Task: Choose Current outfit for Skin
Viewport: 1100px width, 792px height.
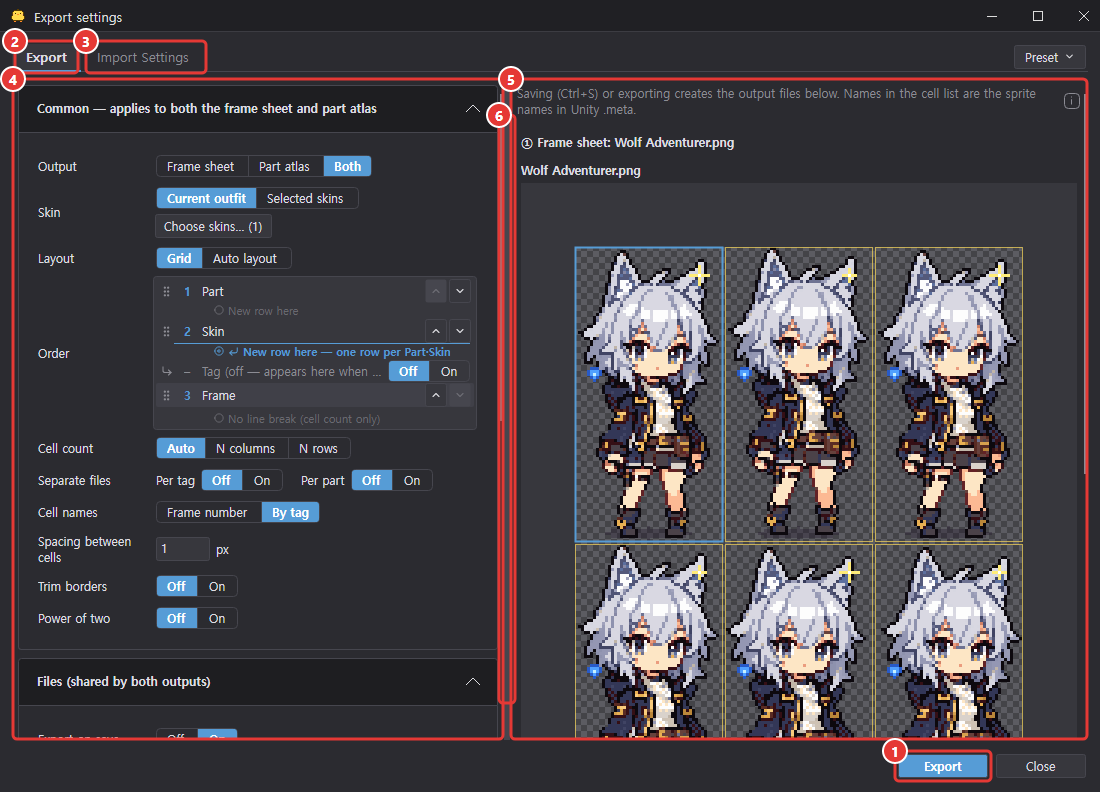Action: point(206,199)
